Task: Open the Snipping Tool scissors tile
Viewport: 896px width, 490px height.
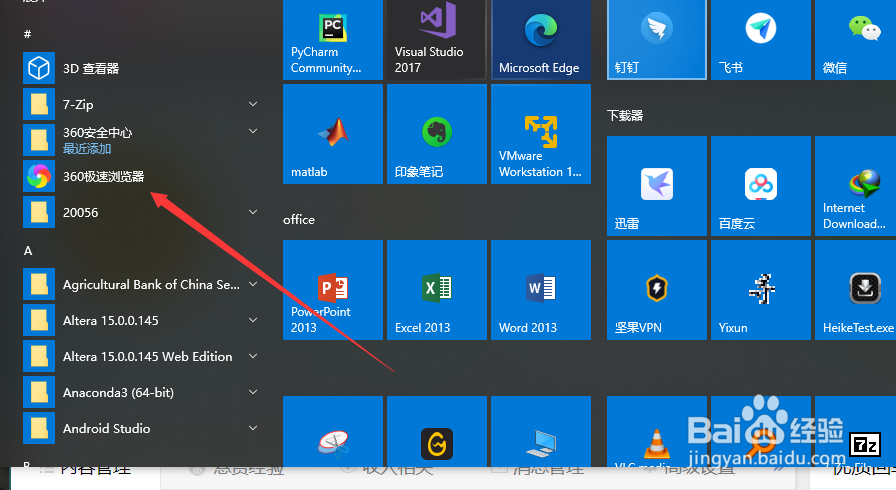Action: (333, 431)
